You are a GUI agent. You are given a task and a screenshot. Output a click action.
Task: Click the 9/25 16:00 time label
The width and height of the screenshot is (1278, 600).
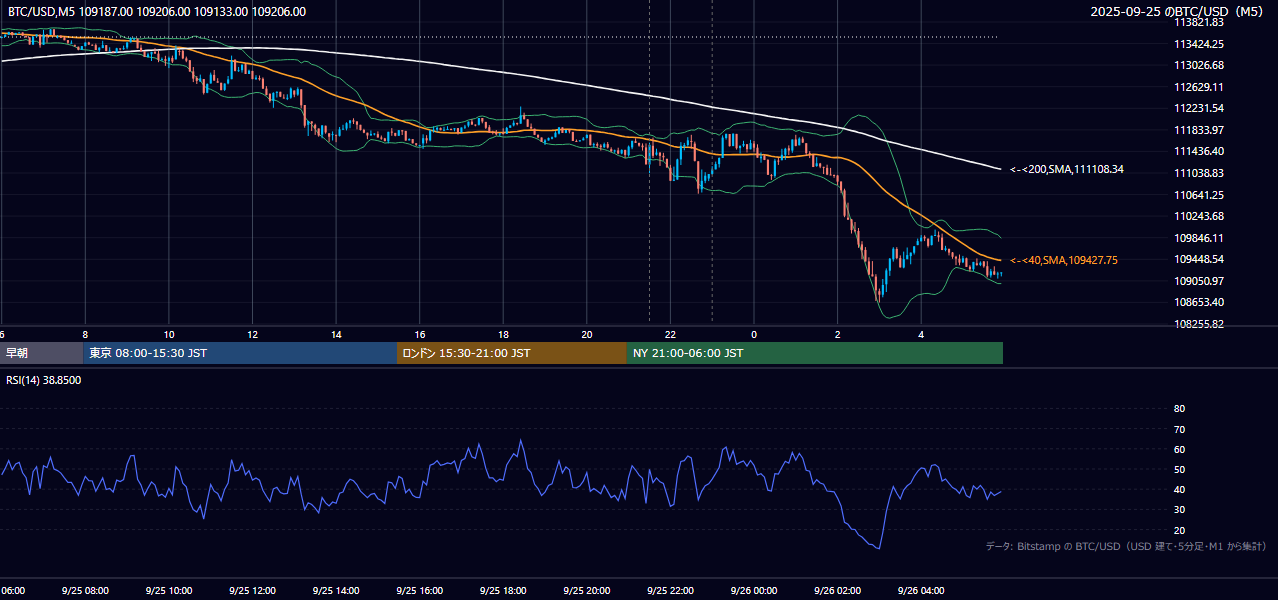(419, 590)
